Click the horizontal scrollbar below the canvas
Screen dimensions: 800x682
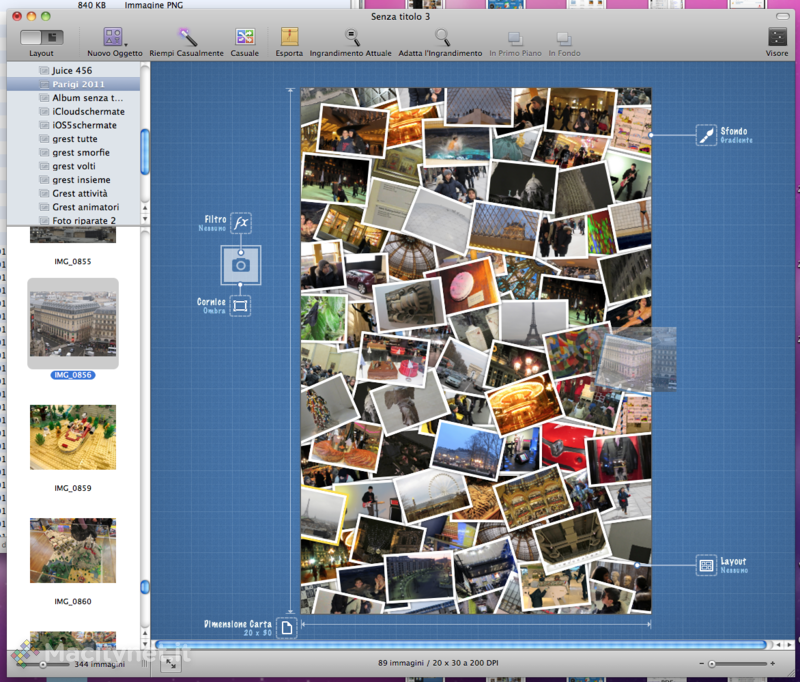coord(460,645)
